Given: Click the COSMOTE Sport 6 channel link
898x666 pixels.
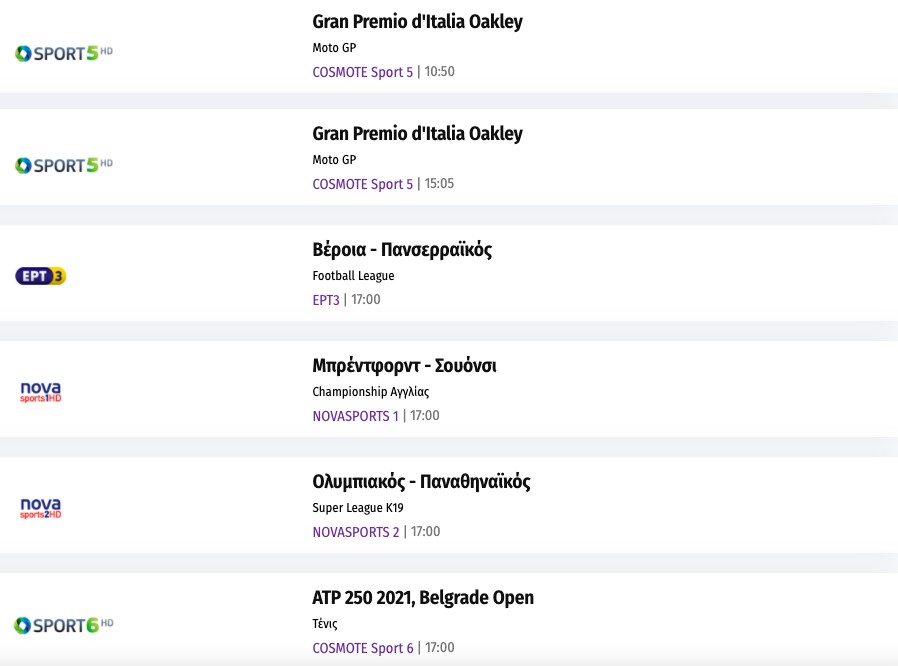Looking at the screenshot, I should 362,648.
